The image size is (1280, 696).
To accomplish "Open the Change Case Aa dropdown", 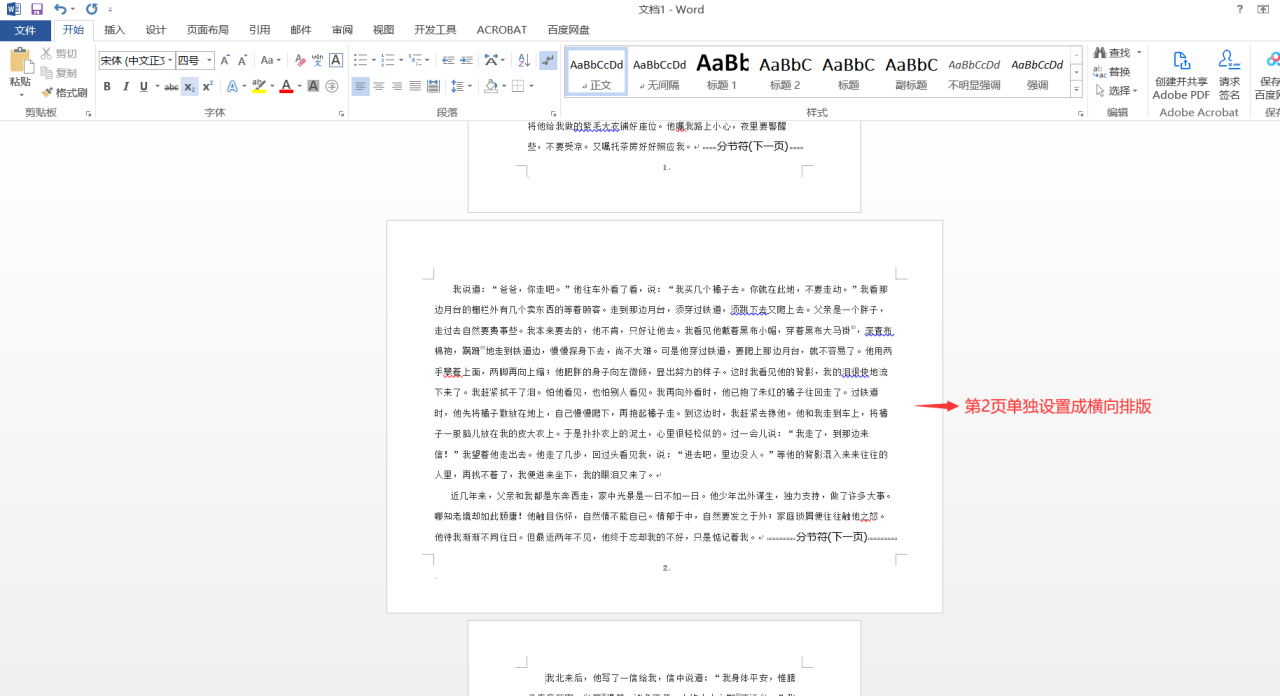I will click(x=270, y=60).
